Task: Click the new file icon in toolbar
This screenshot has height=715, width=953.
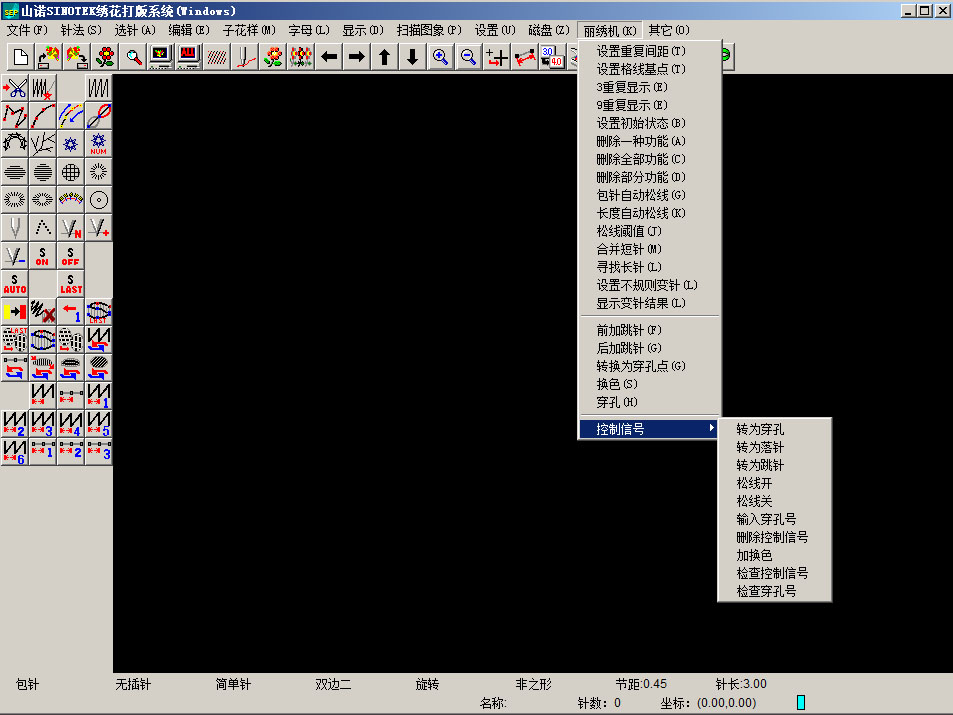Action: click(x=20, y=57)
